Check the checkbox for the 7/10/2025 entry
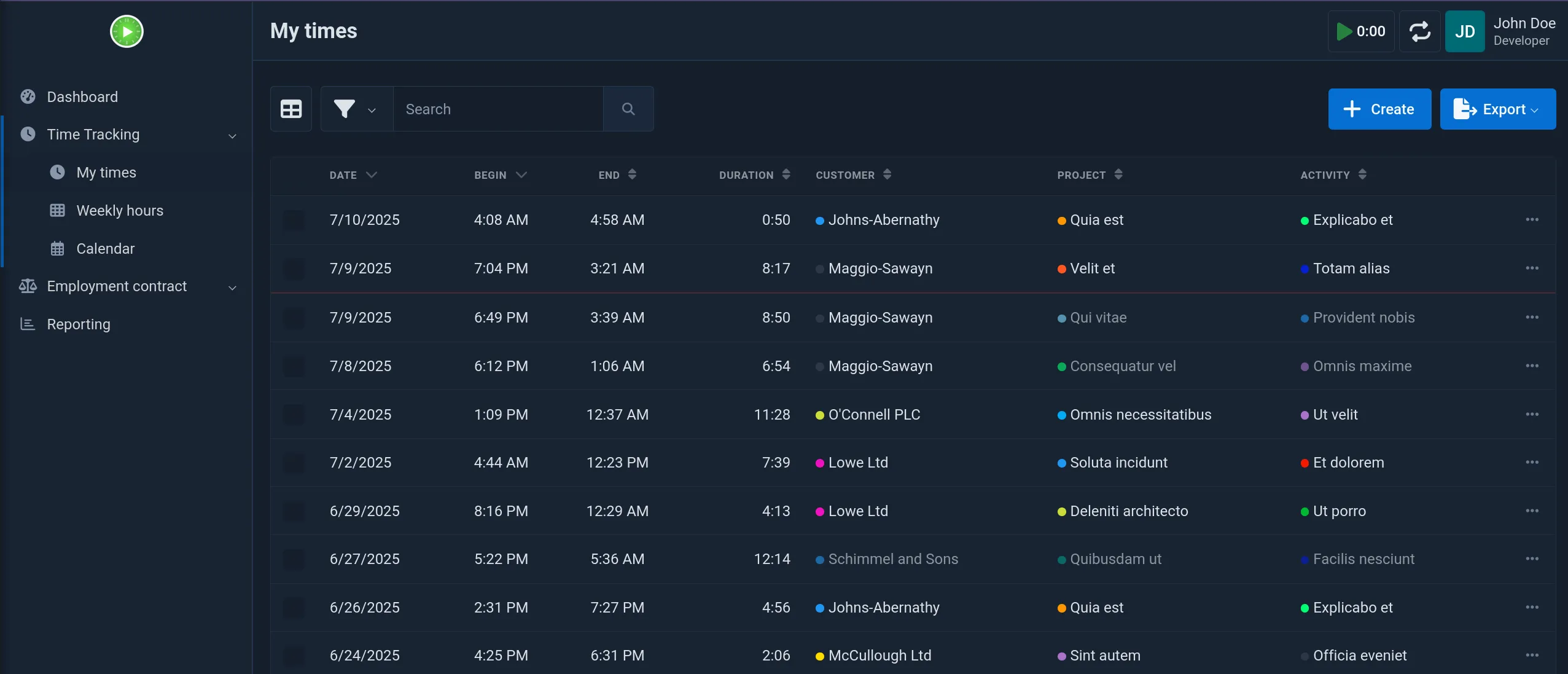The height and width of the screenshot is (674, 1568). (294, 220)
